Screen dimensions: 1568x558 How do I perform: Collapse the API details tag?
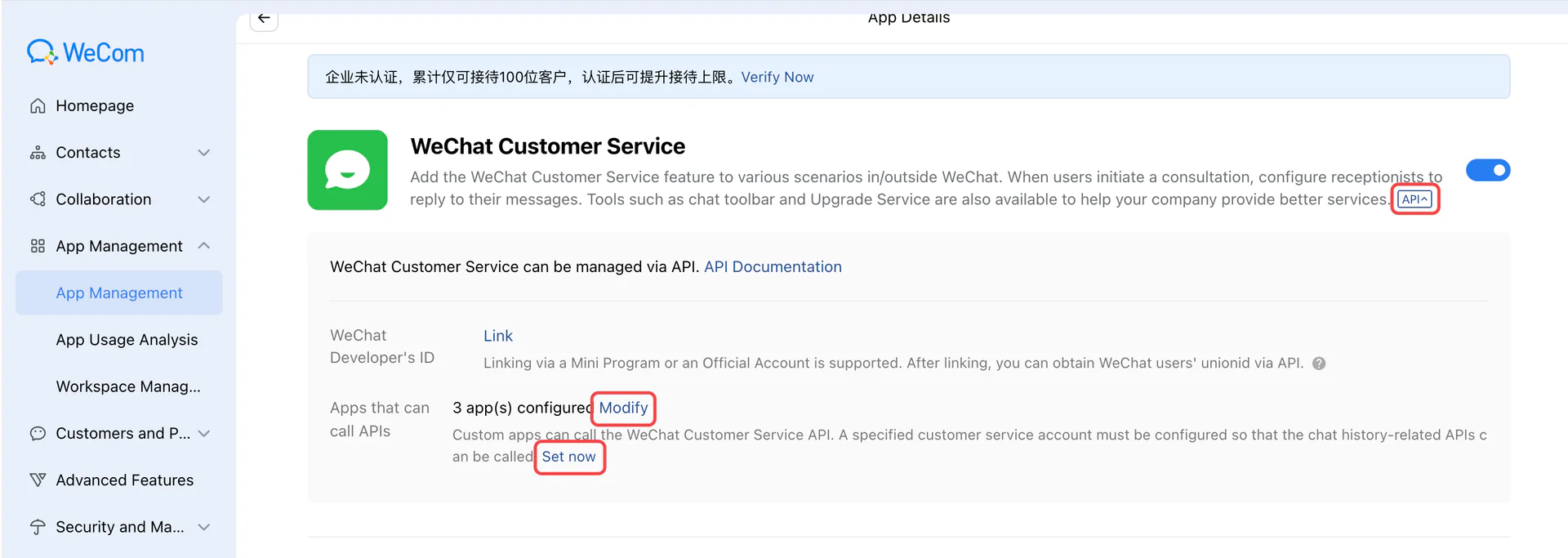pos(1414,199)
